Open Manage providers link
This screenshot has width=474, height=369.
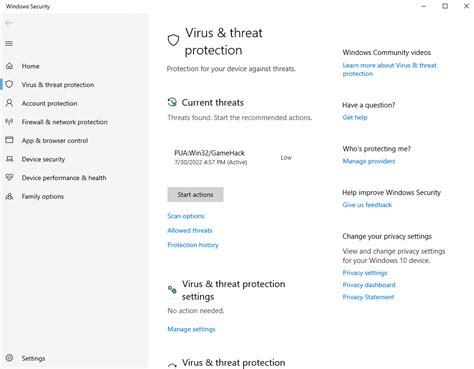[x=369, y=161]
